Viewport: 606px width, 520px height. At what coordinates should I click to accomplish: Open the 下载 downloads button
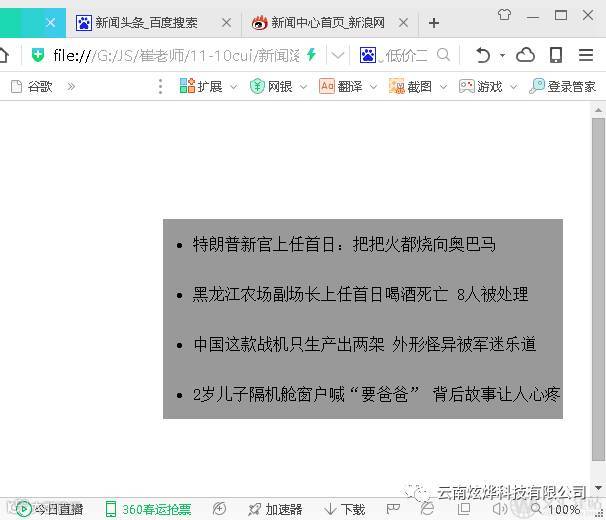tap(345, 509)
